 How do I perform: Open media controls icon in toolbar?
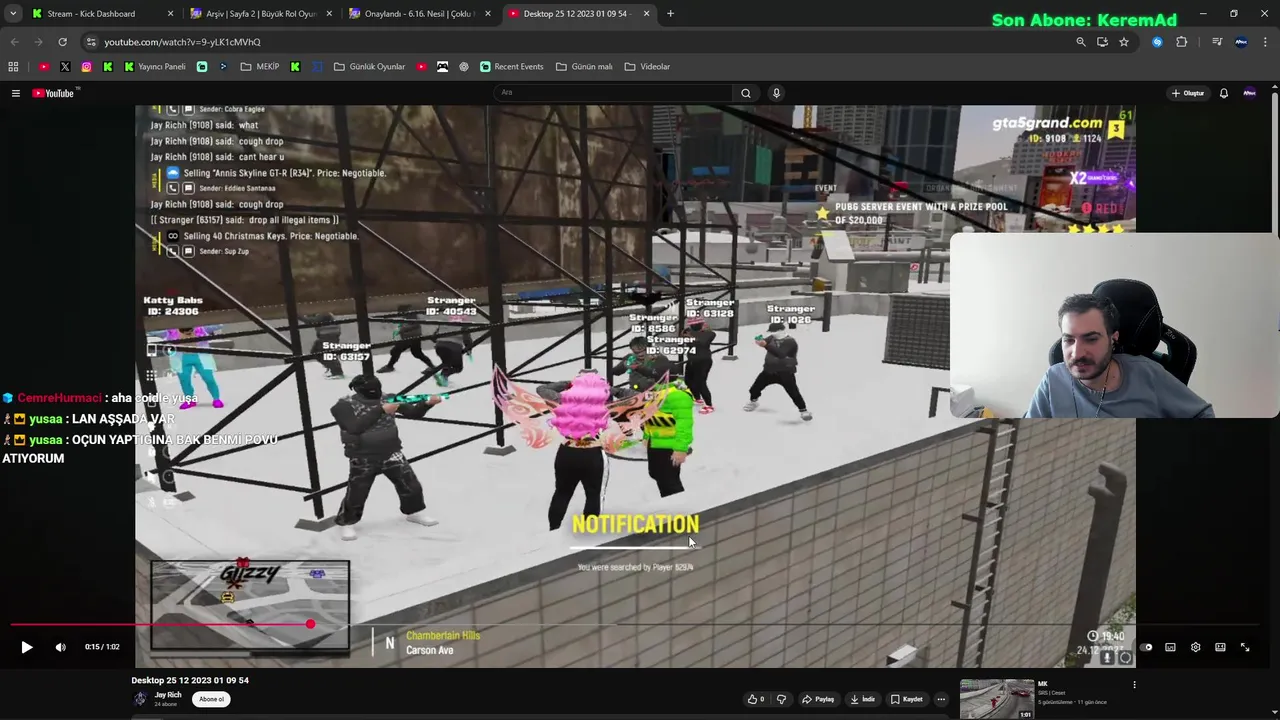point(1217,42)
